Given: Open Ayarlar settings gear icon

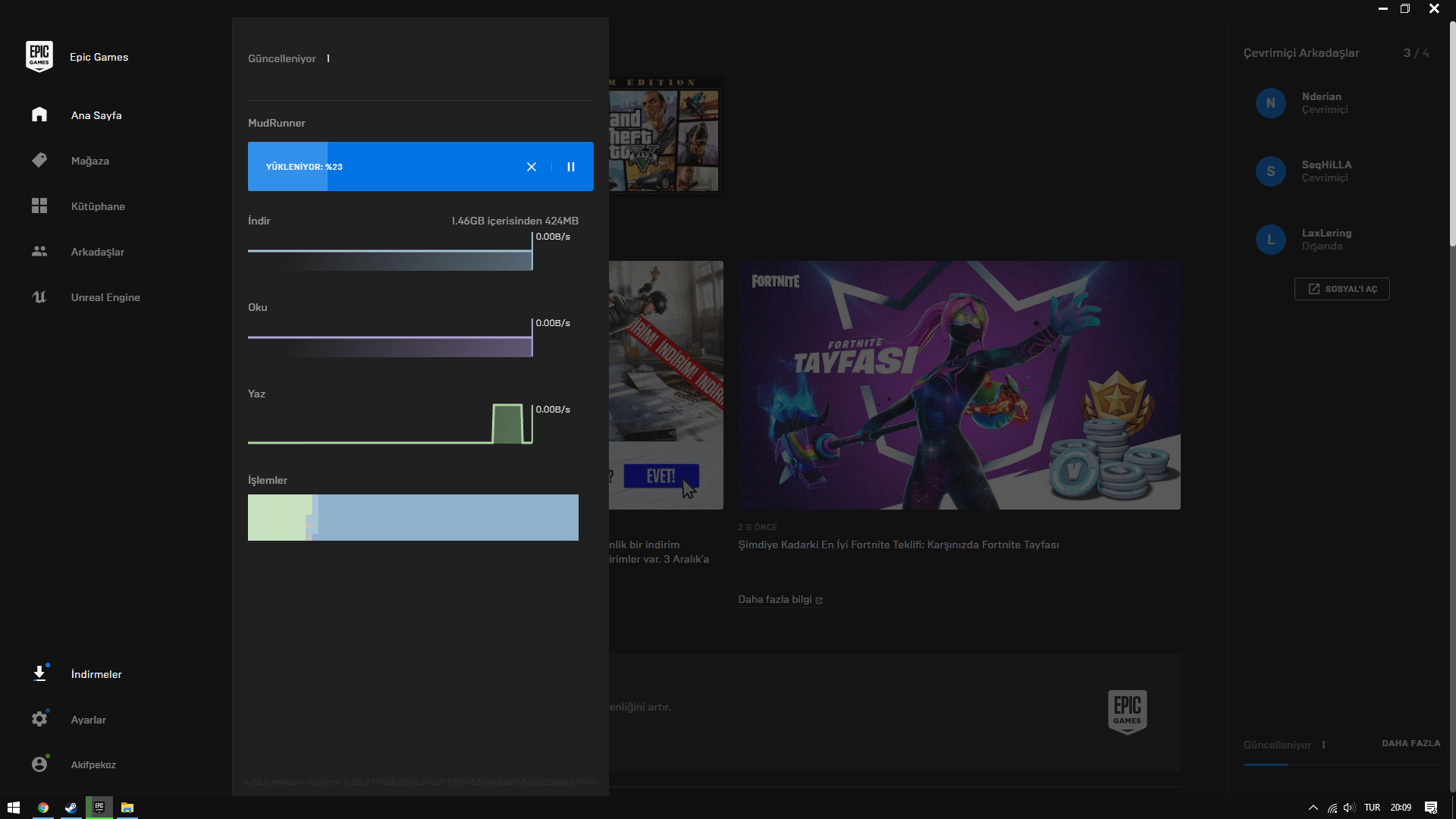Looking at the screenshot, I should point(39,719).
